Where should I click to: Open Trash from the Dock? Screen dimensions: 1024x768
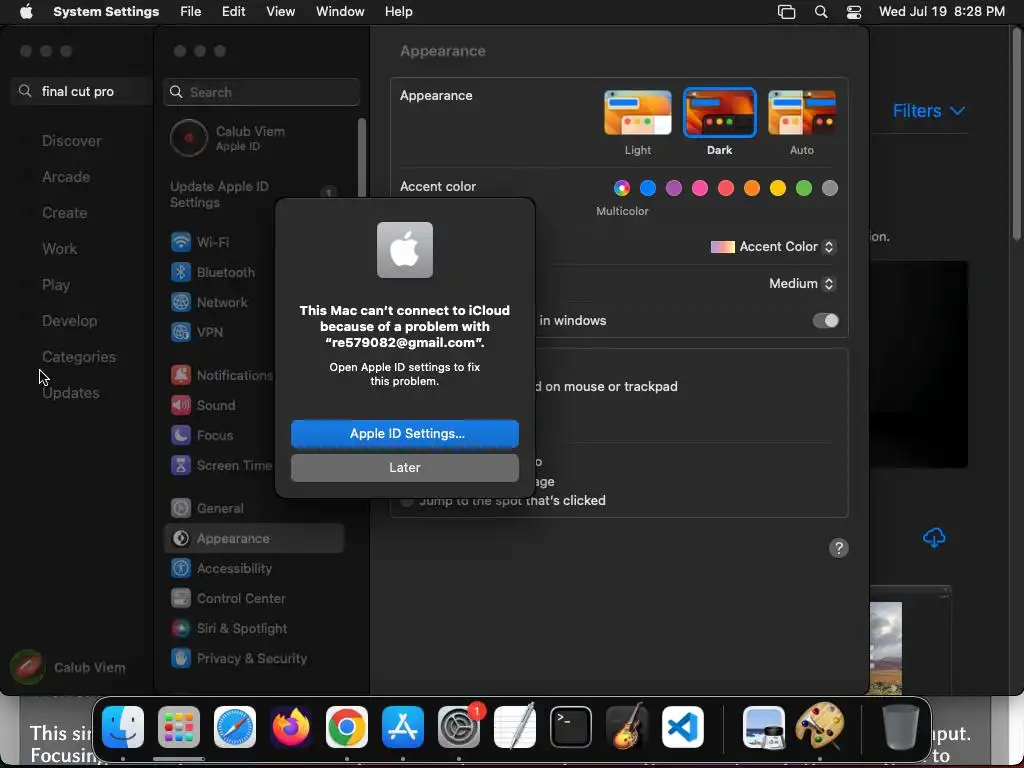point(901,727)
